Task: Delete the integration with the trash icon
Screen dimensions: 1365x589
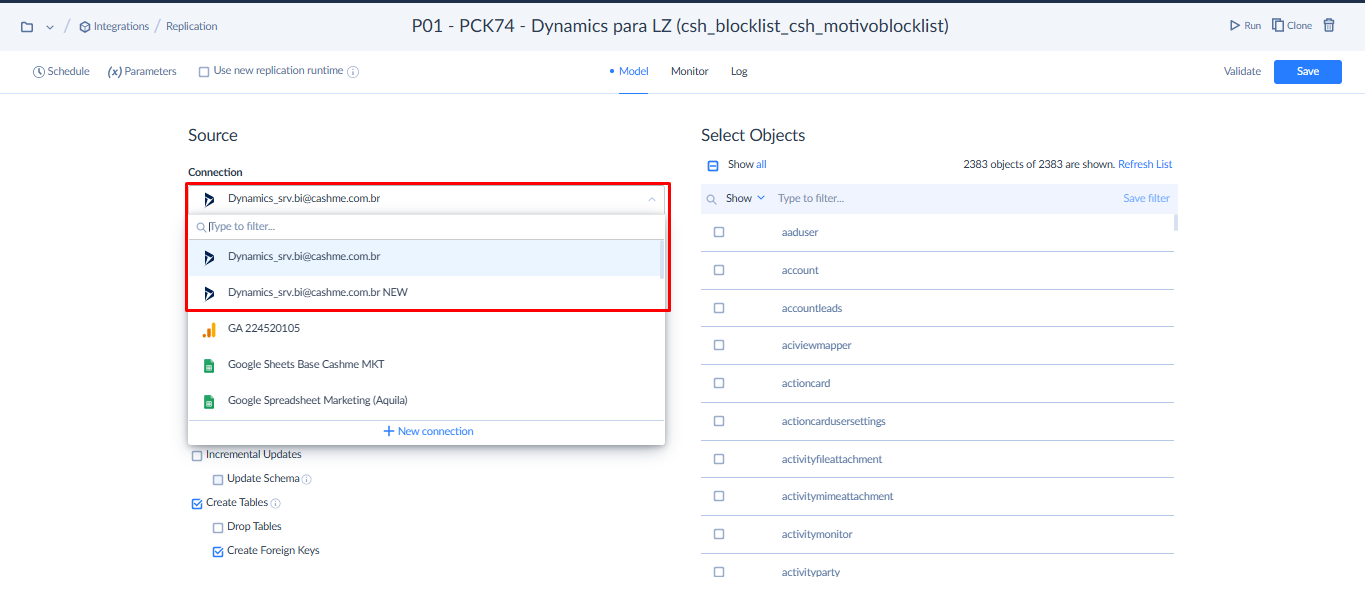Action: click(x=1329, y=26)
